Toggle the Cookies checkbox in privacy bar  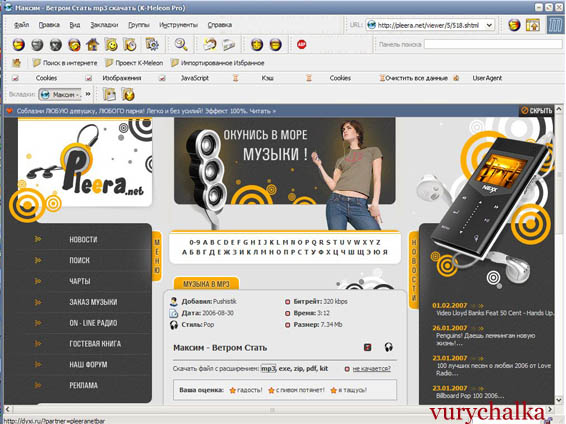16,78
